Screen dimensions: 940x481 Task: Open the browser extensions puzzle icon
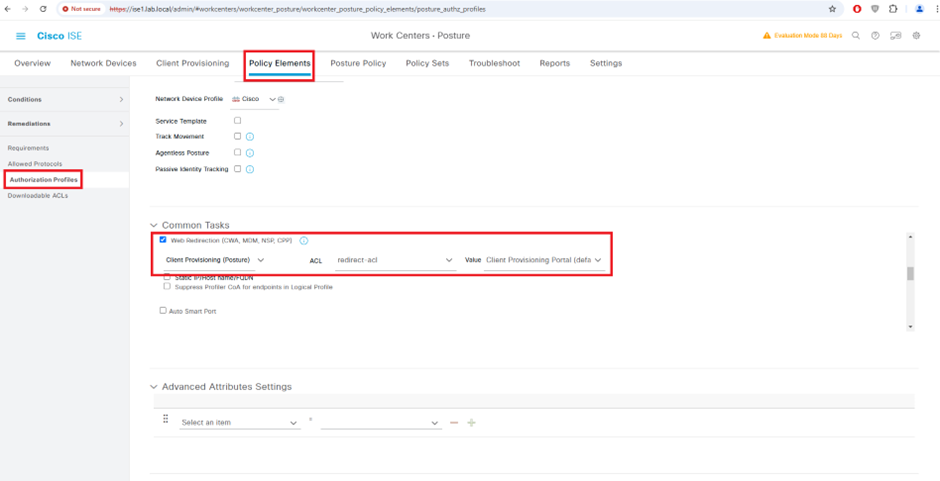(x=893, y=9)
